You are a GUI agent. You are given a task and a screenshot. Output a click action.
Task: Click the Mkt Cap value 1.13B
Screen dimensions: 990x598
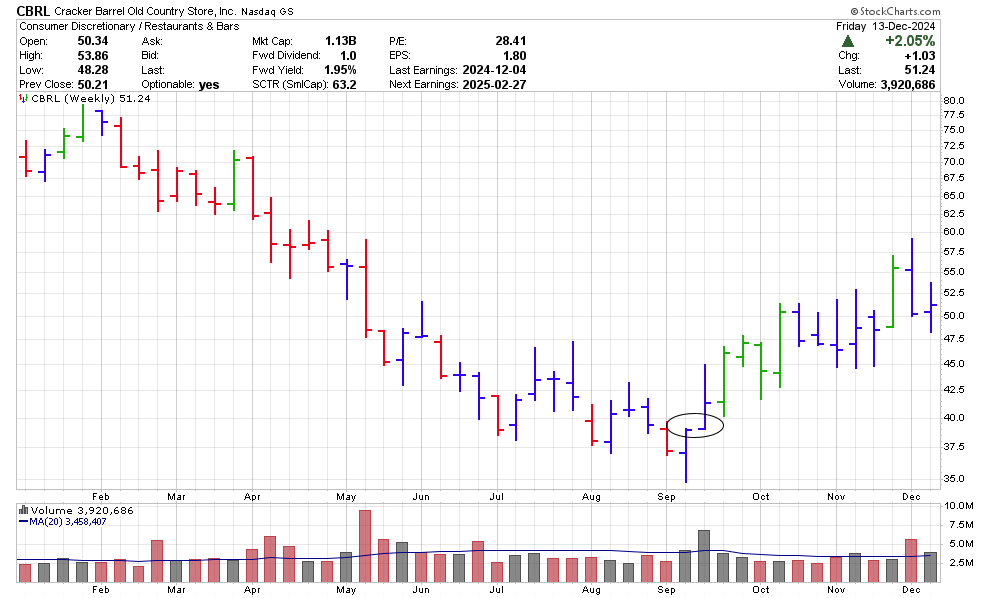pyautogui.click(x=341, y=41)
